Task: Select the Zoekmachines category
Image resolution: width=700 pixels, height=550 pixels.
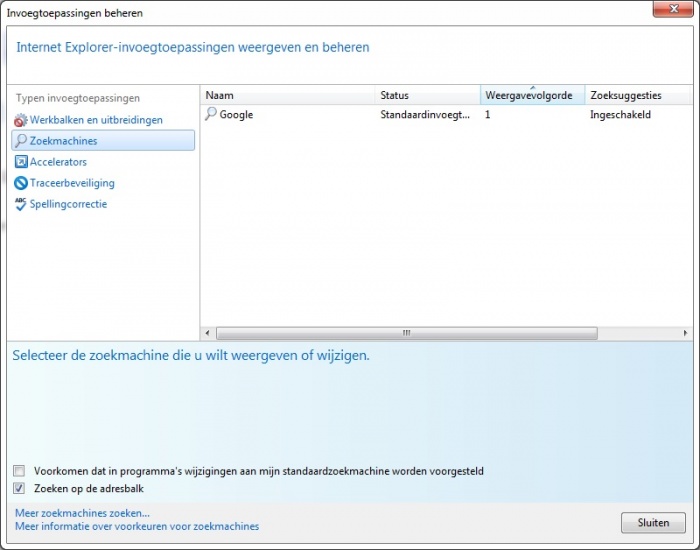Action: pos(103,141)
